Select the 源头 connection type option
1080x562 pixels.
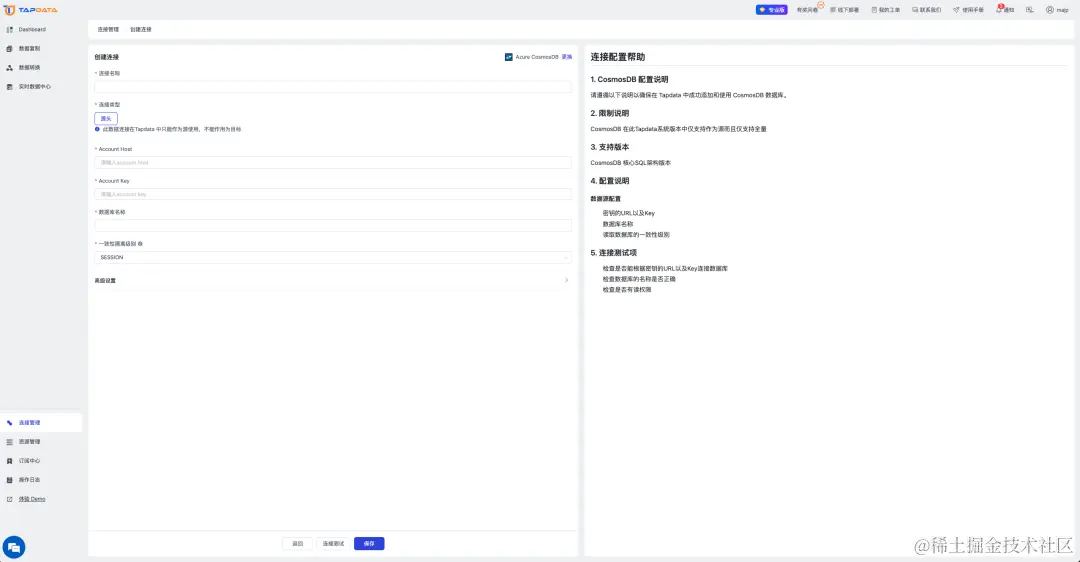(x=106, y=118)
